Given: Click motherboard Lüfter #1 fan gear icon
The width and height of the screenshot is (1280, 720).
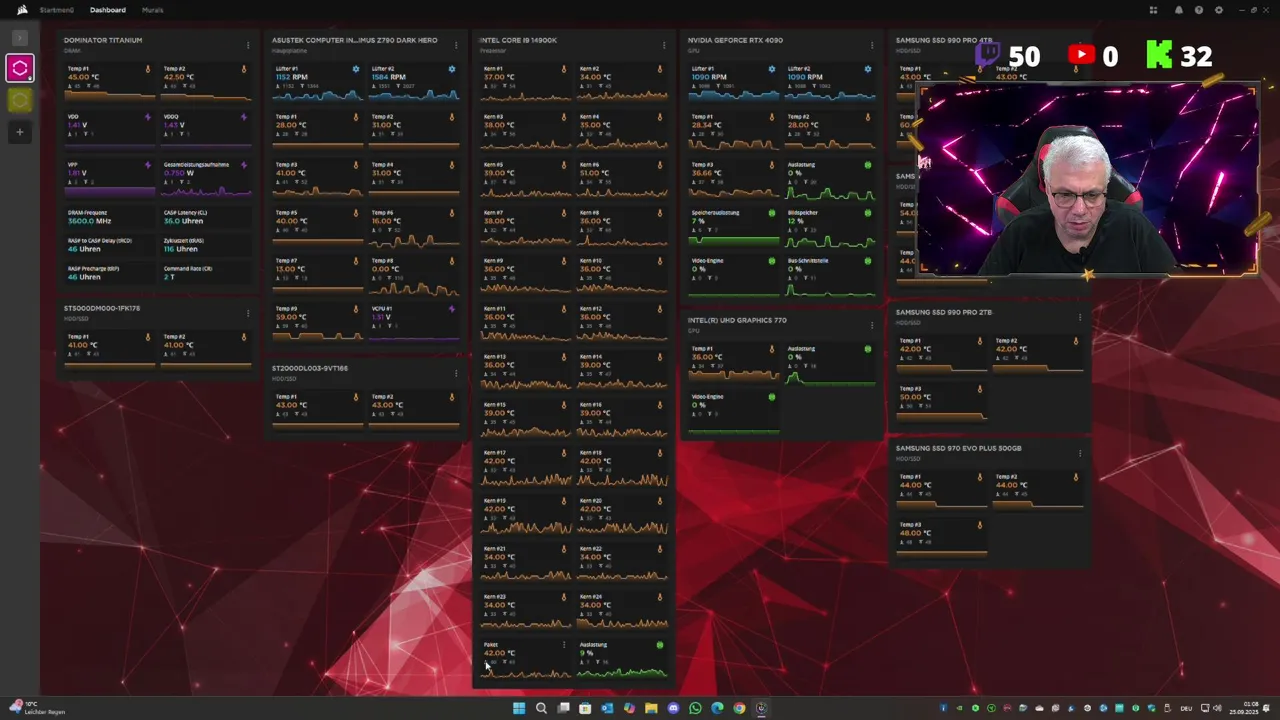Looking at the screenshot, I should [356, 69].
